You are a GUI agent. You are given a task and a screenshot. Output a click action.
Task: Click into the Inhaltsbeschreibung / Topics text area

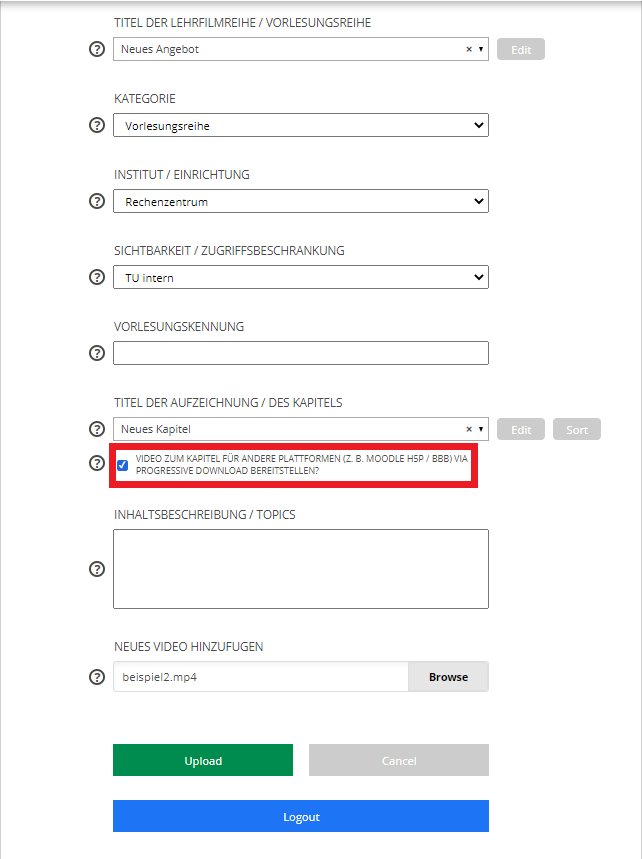click(300, 569)
